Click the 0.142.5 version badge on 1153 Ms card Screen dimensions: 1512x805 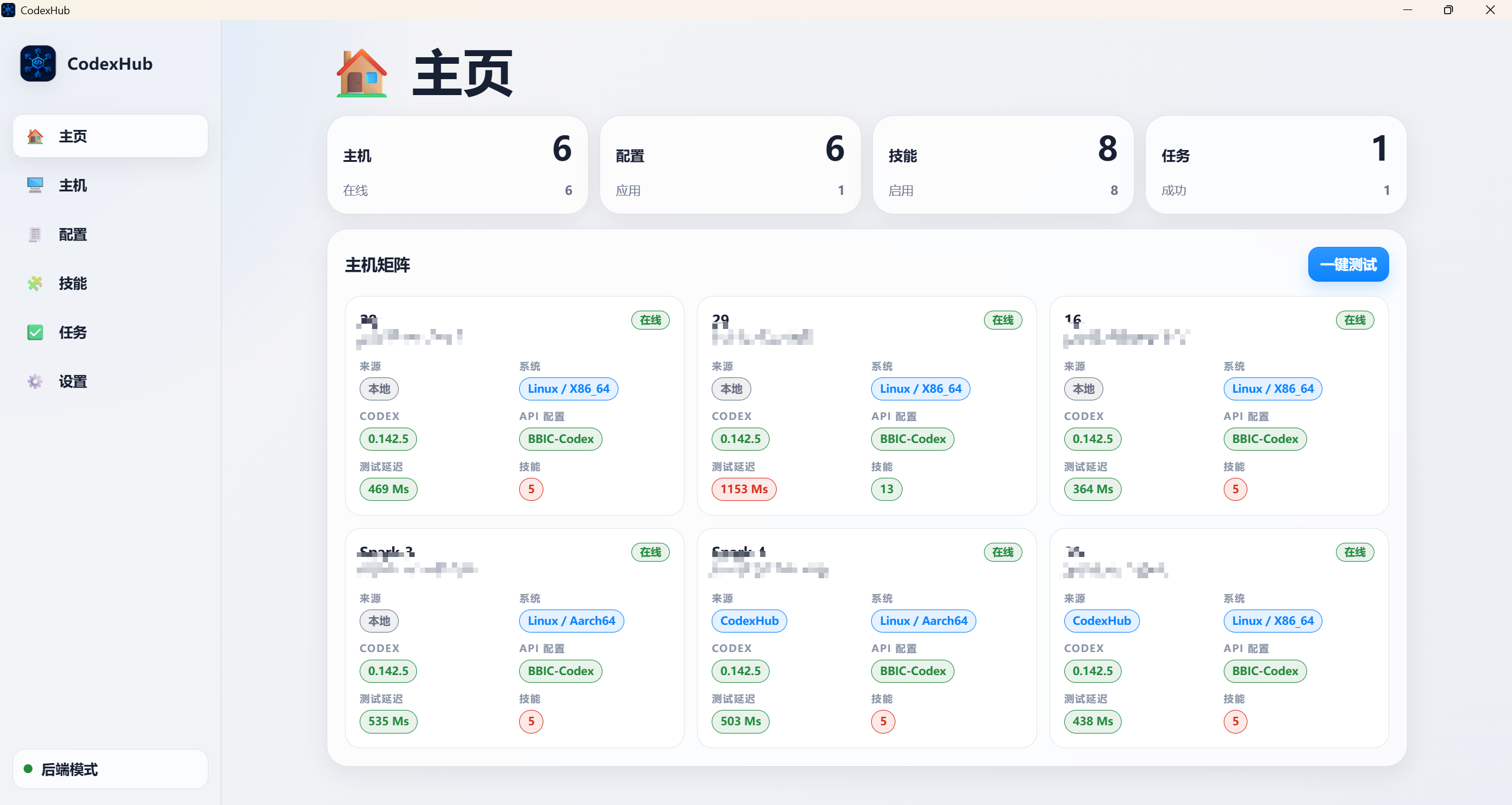741,439
